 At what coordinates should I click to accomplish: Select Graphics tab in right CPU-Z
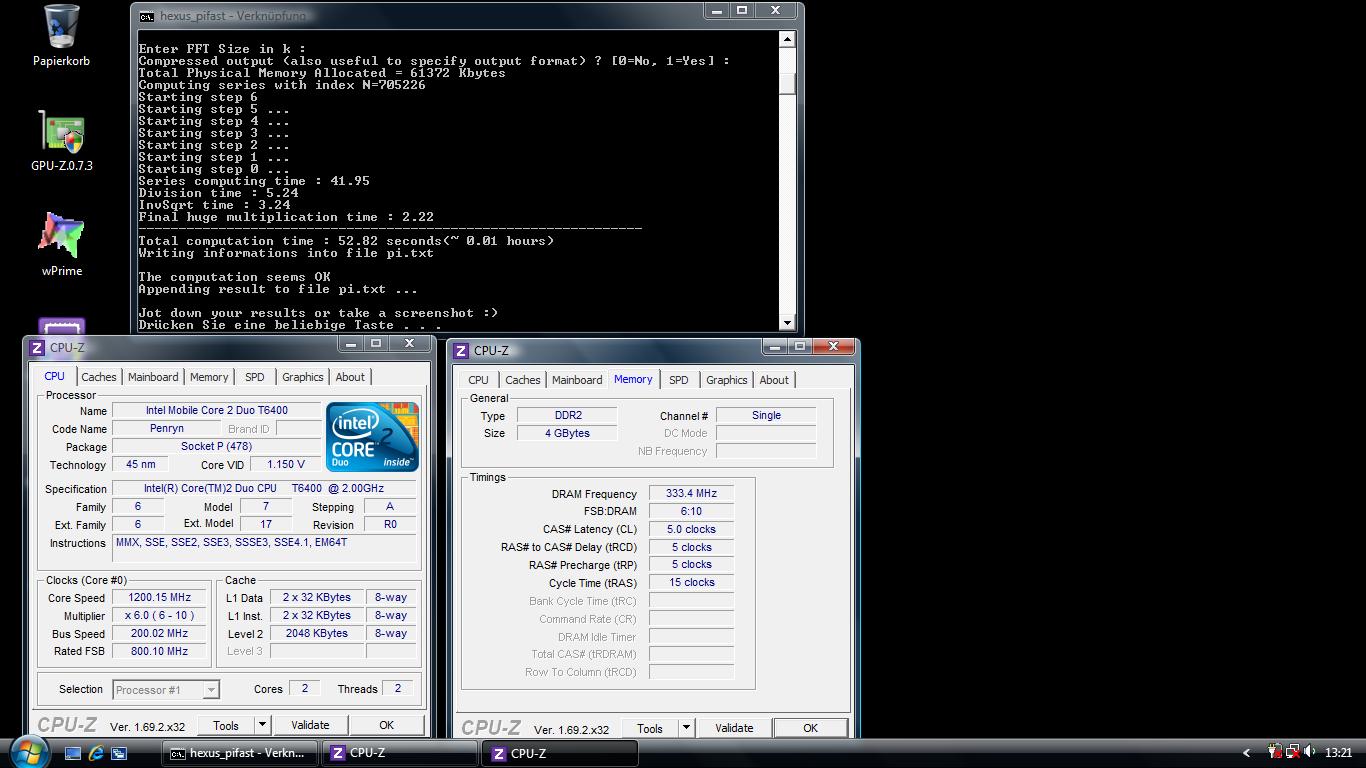pyautogui.click(x=726, y=380)
